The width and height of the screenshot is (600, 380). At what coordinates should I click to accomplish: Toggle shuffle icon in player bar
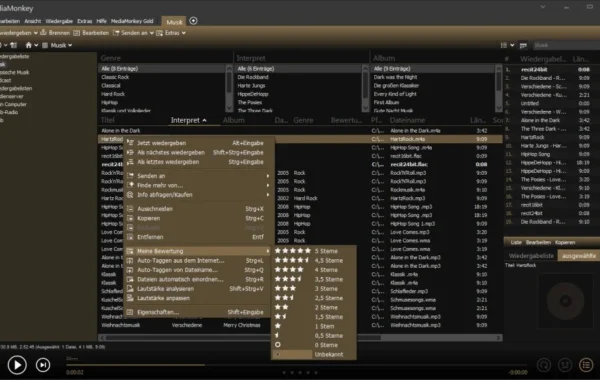coord(565,365)
